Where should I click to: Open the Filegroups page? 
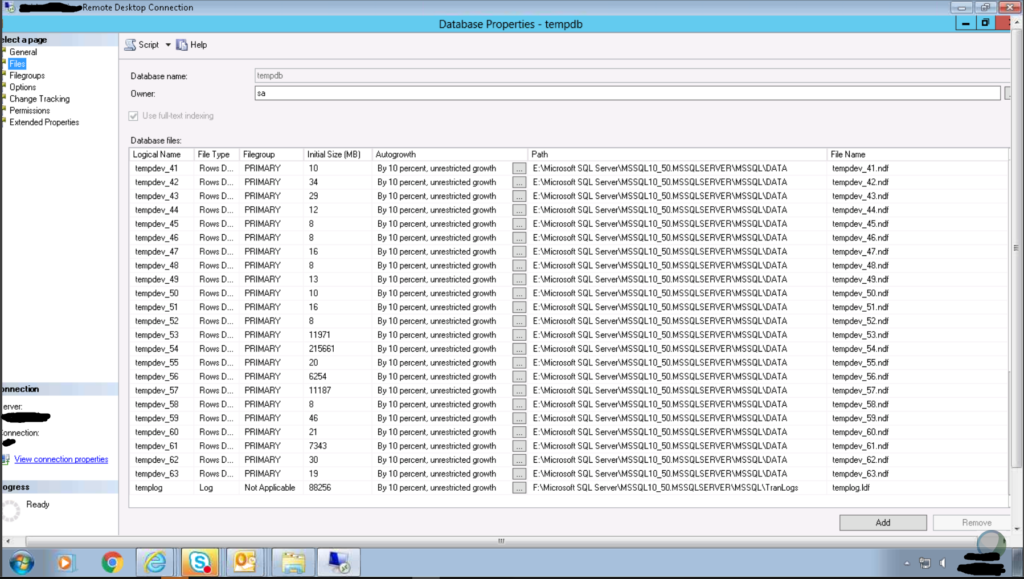[27, 76]
